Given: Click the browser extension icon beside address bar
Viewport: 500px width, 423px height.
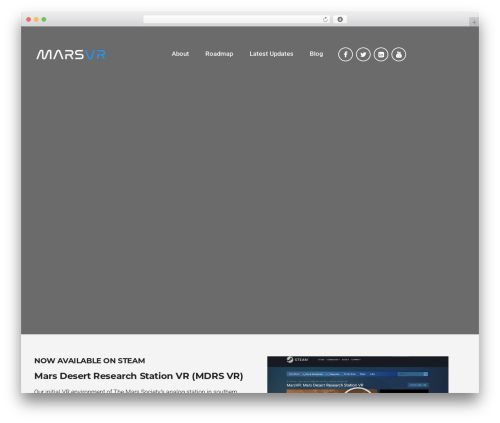Looking at the screenshot, I should [x=340, y=19].
